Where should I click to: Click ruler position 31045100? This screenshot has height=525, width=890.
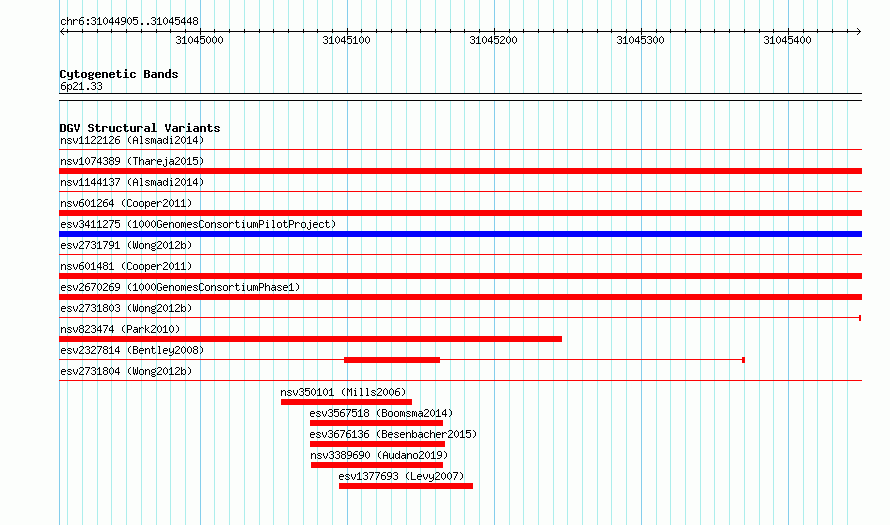click(x=346, y=40)
